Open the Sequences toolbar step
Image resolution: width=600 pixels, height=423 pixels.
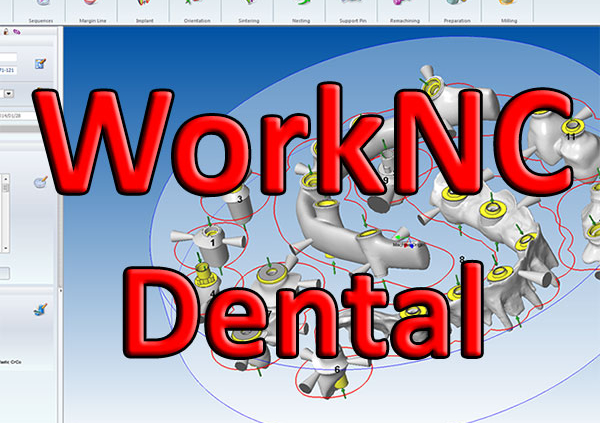coord(41,11)
